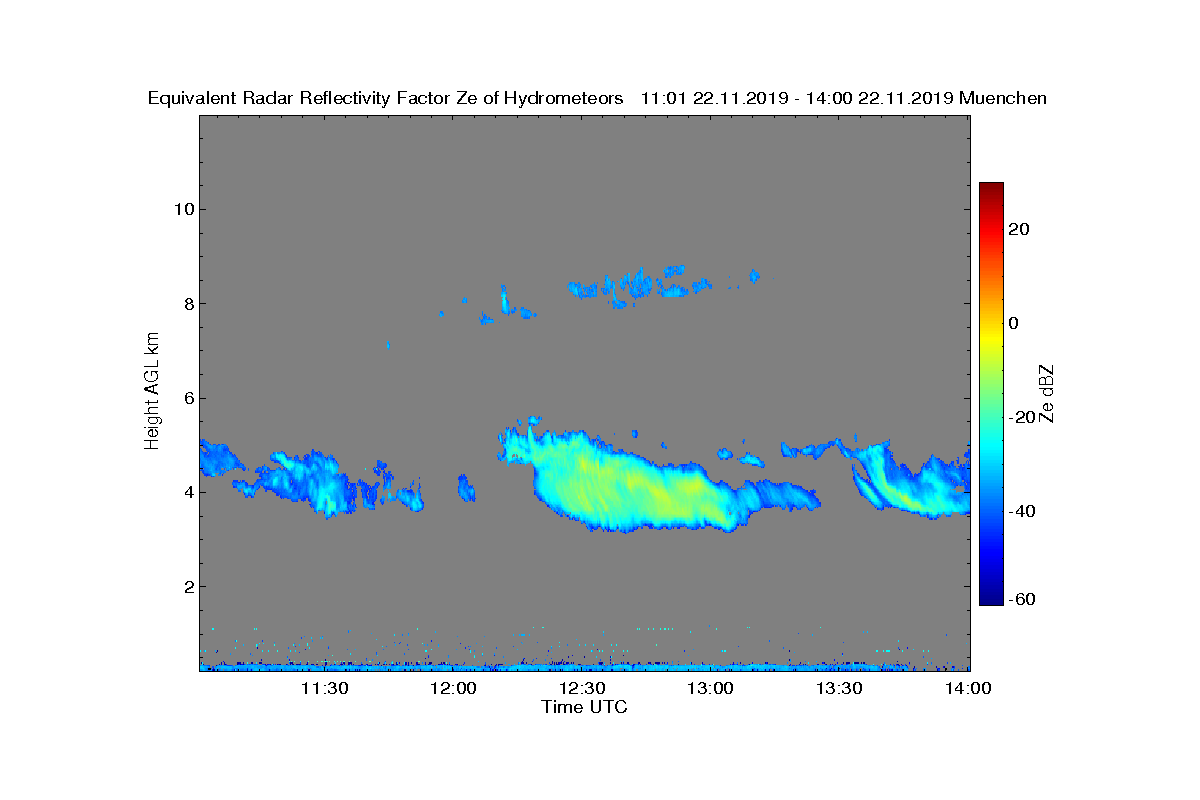Image resolution: width=1200 pixels, height=800 pixels.
Task: Click the 12:00 time tick label
Action: [453, 688]
